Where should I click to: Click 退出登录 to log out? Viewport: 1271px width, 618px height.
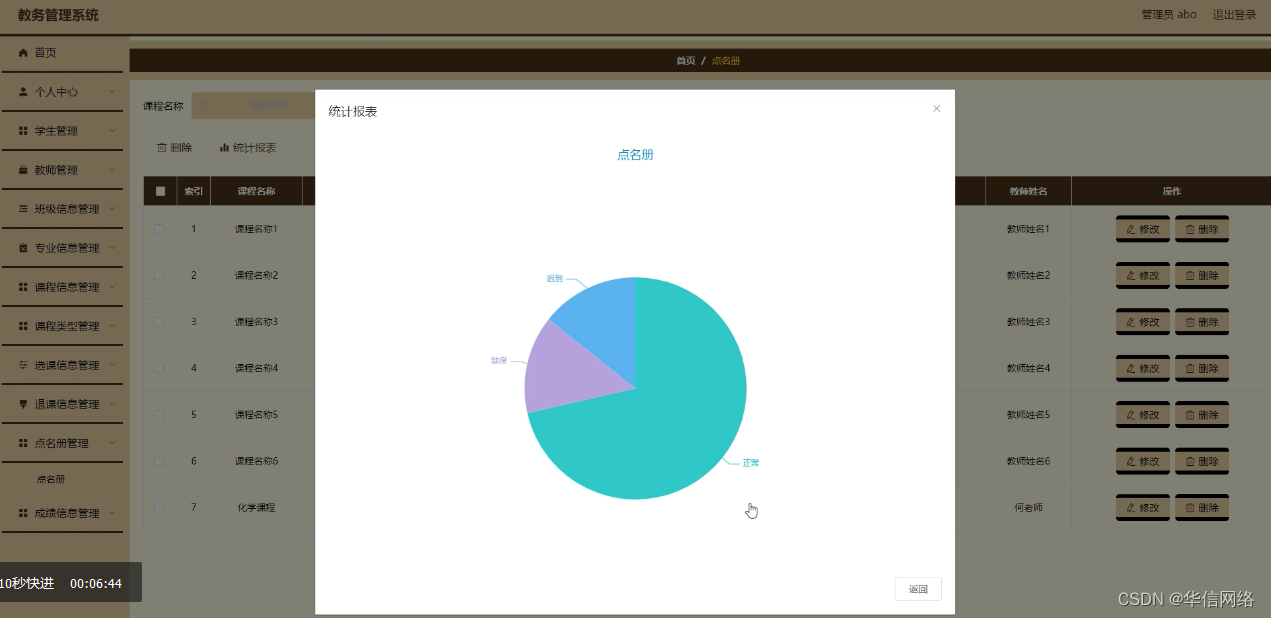tap(1237, 14)
